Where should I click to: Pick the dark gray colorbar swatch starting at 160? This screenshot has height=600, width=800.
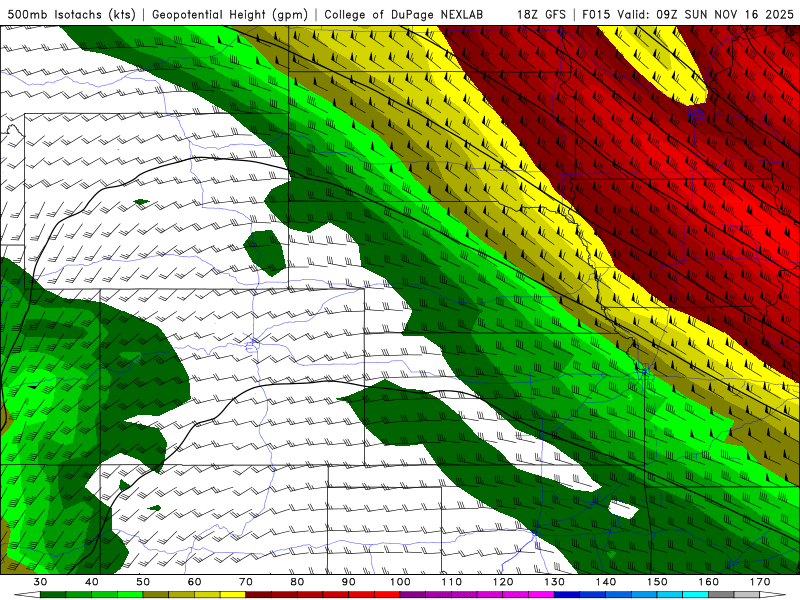(721, 594)
